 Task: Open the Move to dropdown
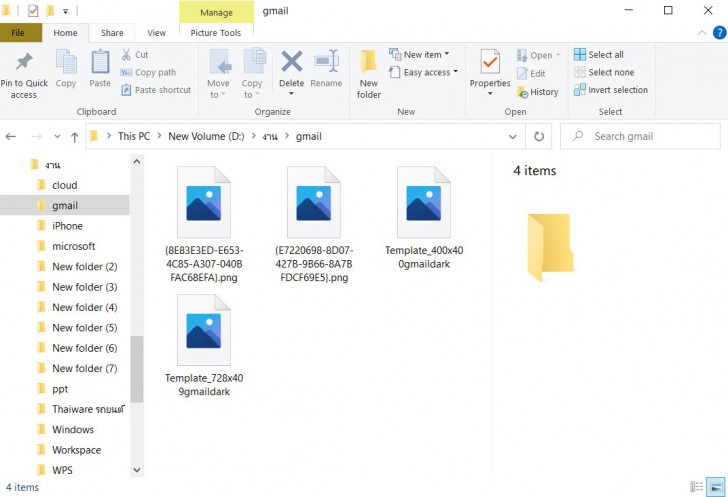[x=218, y=74]
